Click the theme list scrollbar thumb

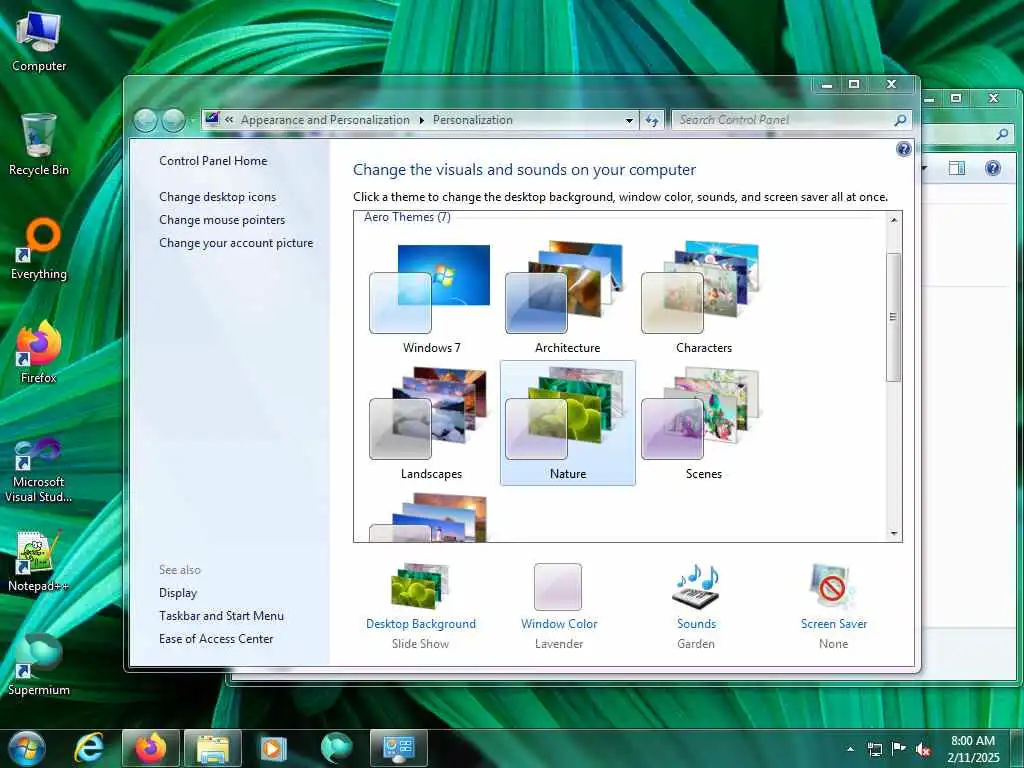894,317
